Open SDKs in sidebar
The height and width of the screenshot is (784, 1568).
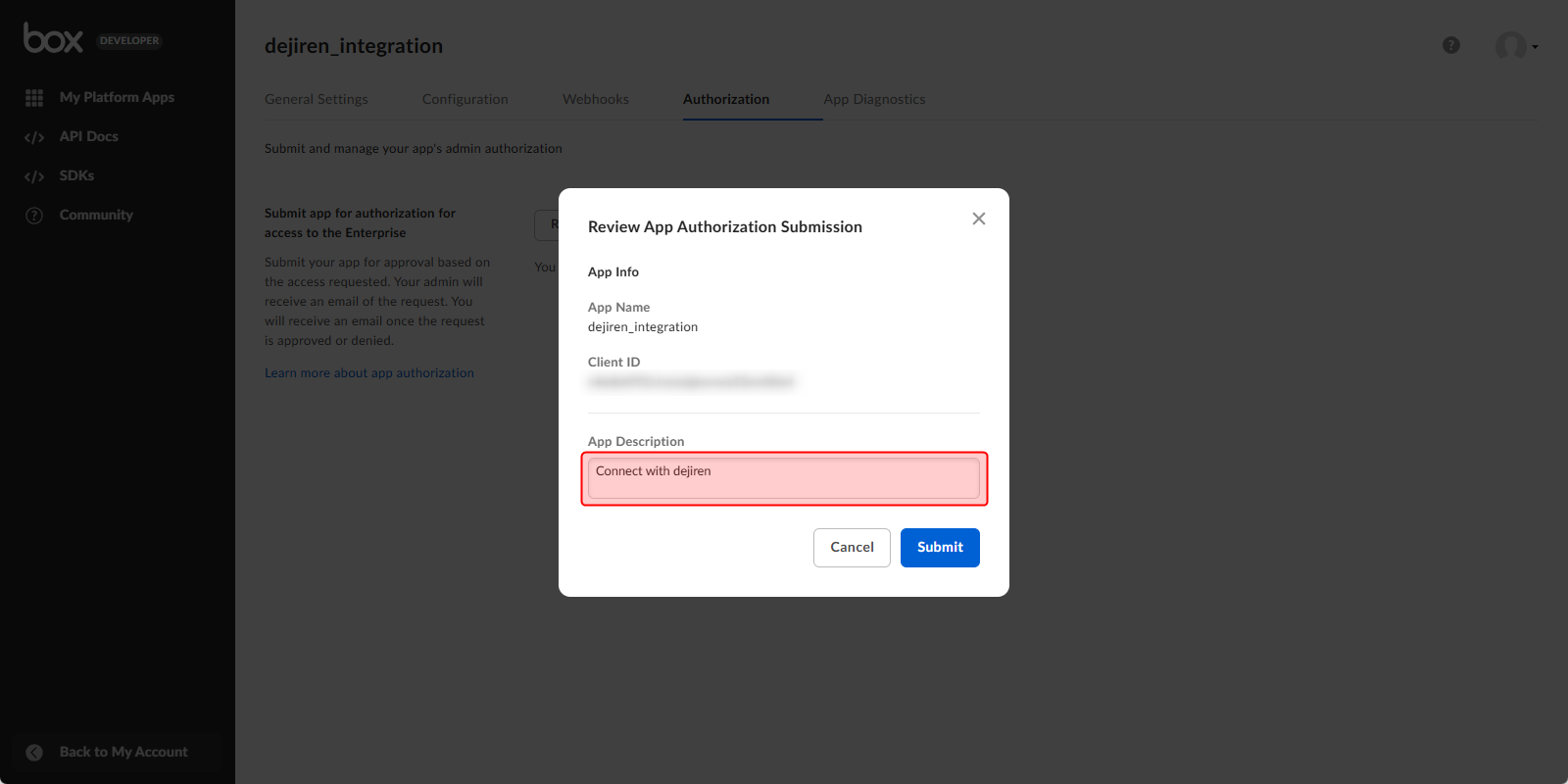coord(76,175)
